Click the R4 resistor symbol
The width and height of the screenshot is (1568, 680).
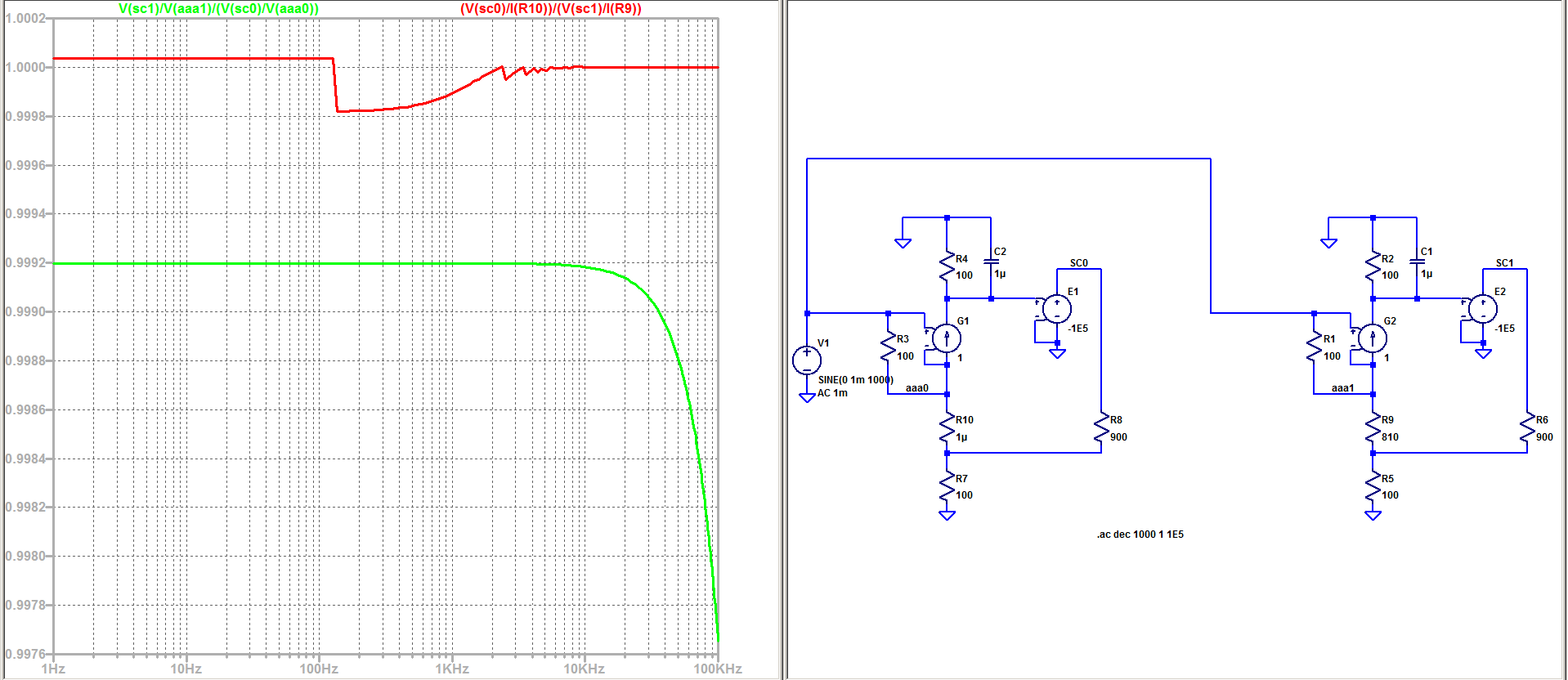[x=947, y=266]
